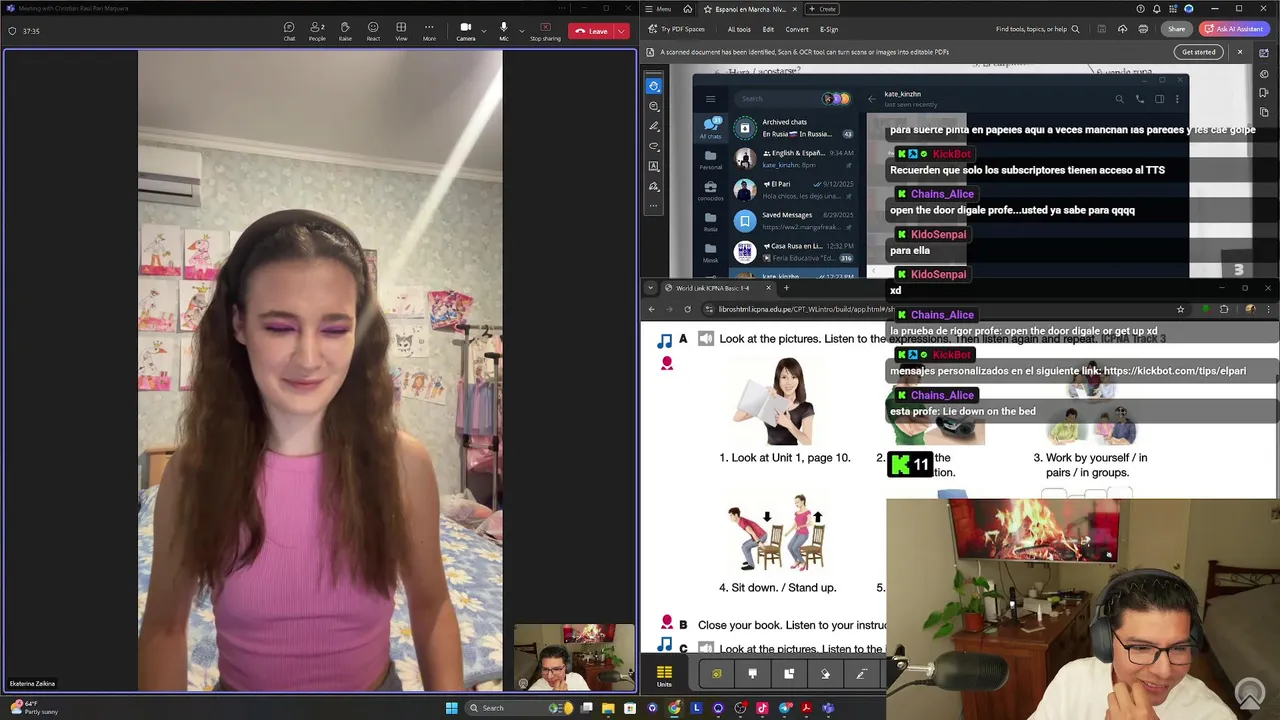
Task: Select All chats folder in Telegram
Action: pos(710,128)
